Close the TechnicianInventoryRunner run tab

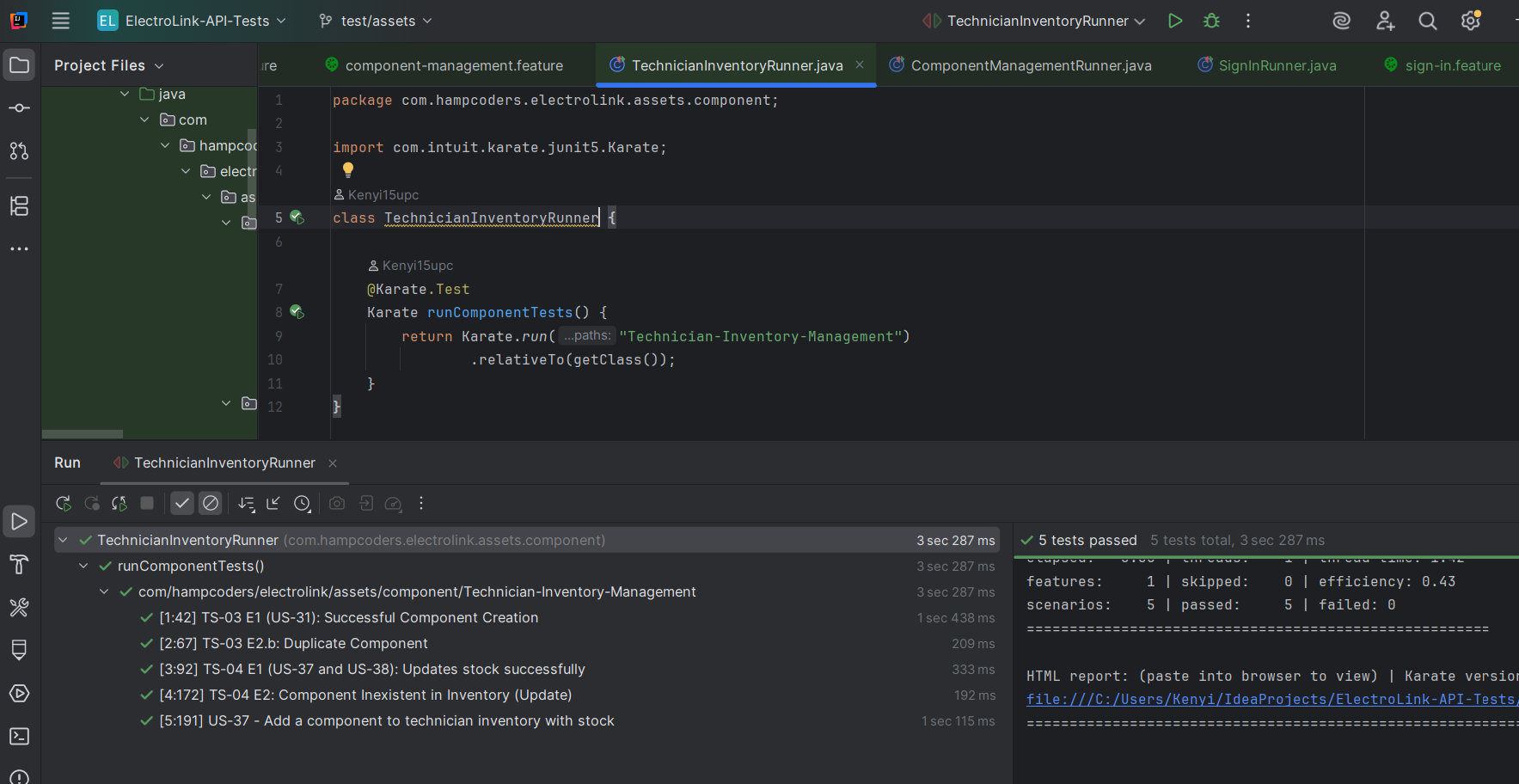coord(333,463)
